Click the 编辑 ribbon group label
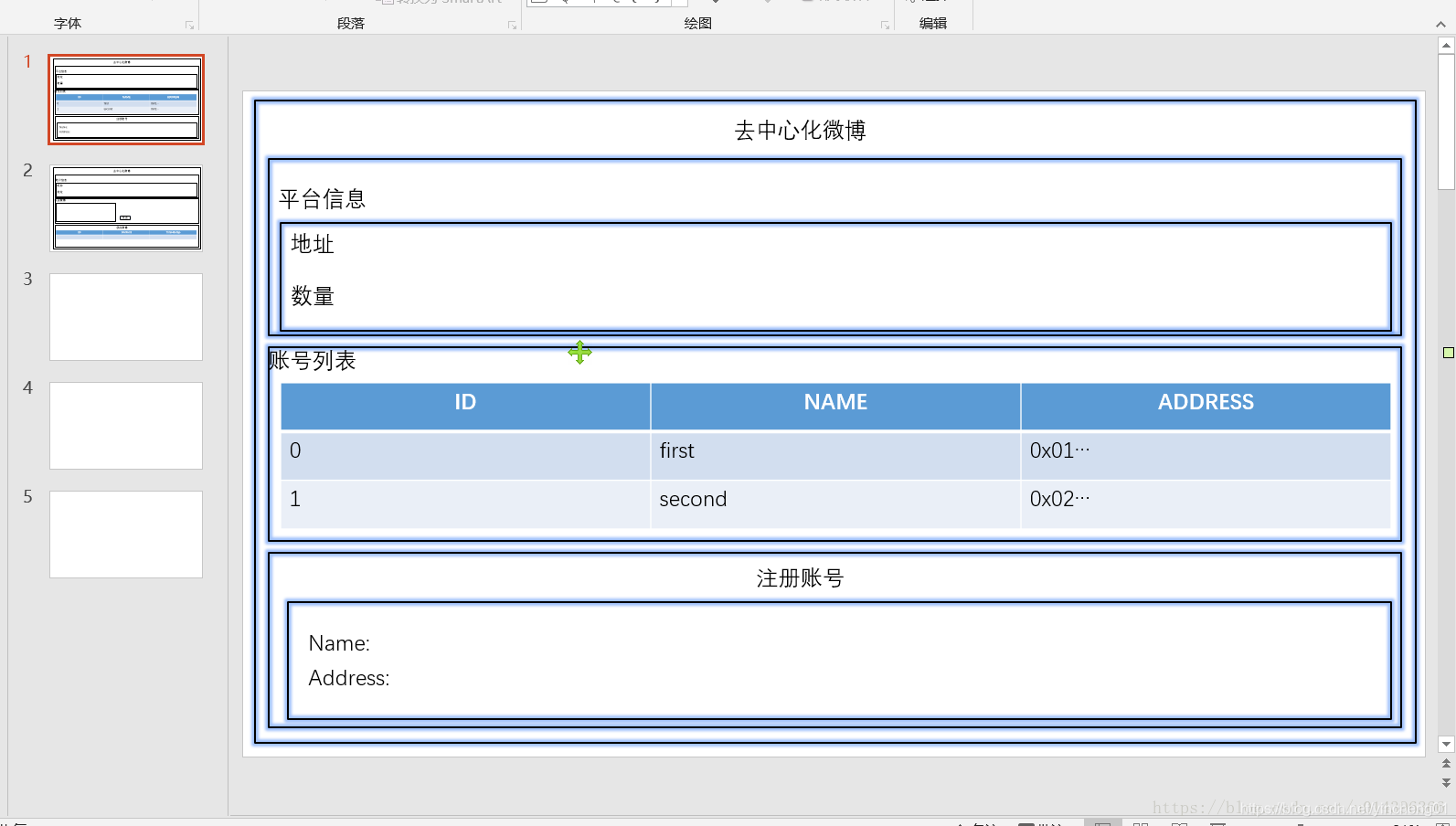 933,24
